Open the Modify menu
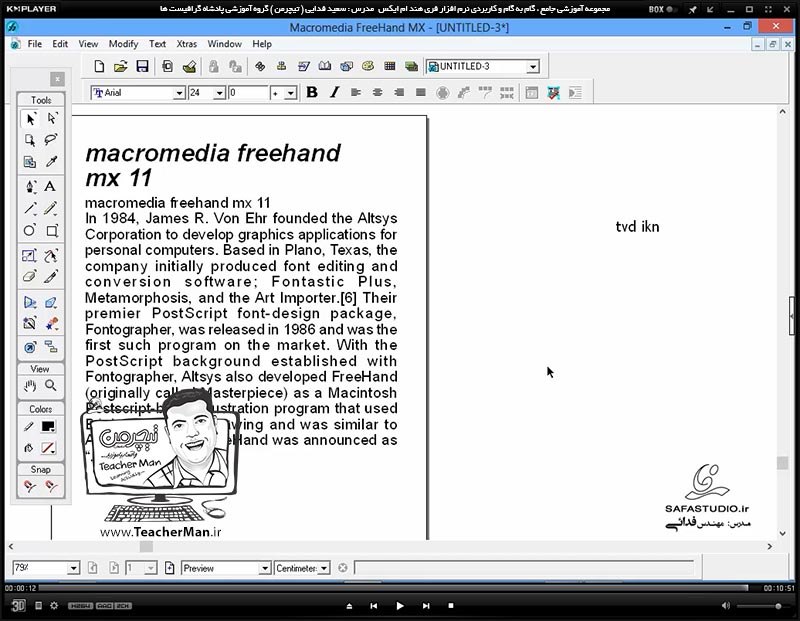This screenshot has height=621, width=800. (123, 44)
